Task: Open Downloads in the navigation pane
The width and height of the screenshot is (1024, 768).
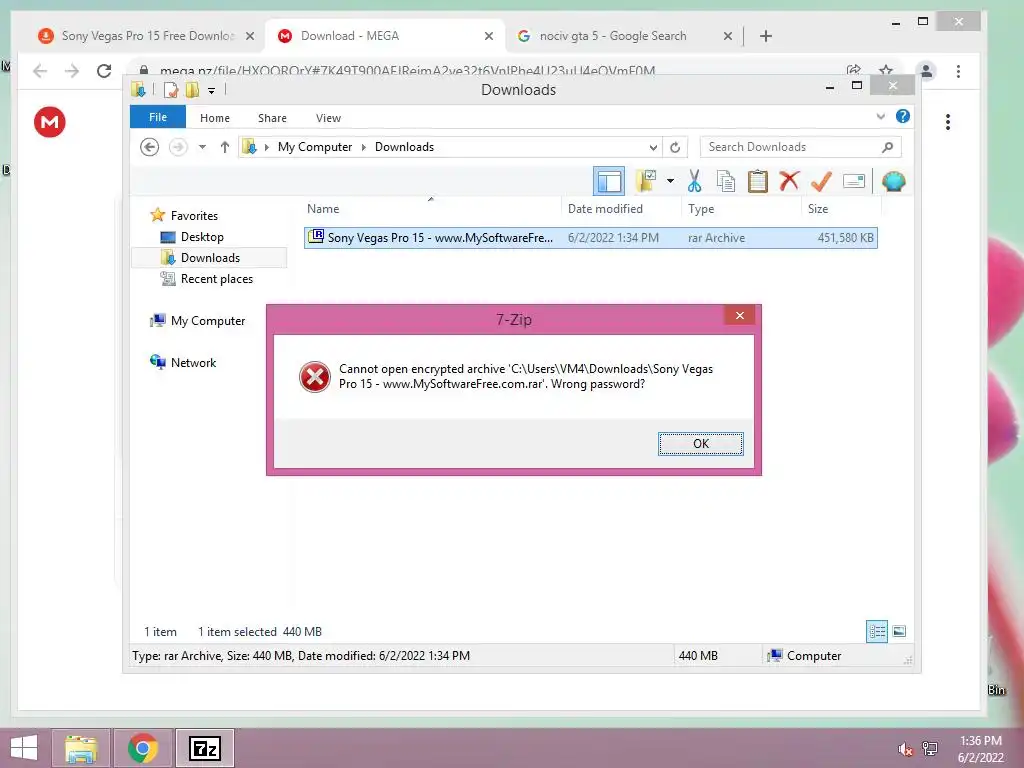Action: click(210, 258)
